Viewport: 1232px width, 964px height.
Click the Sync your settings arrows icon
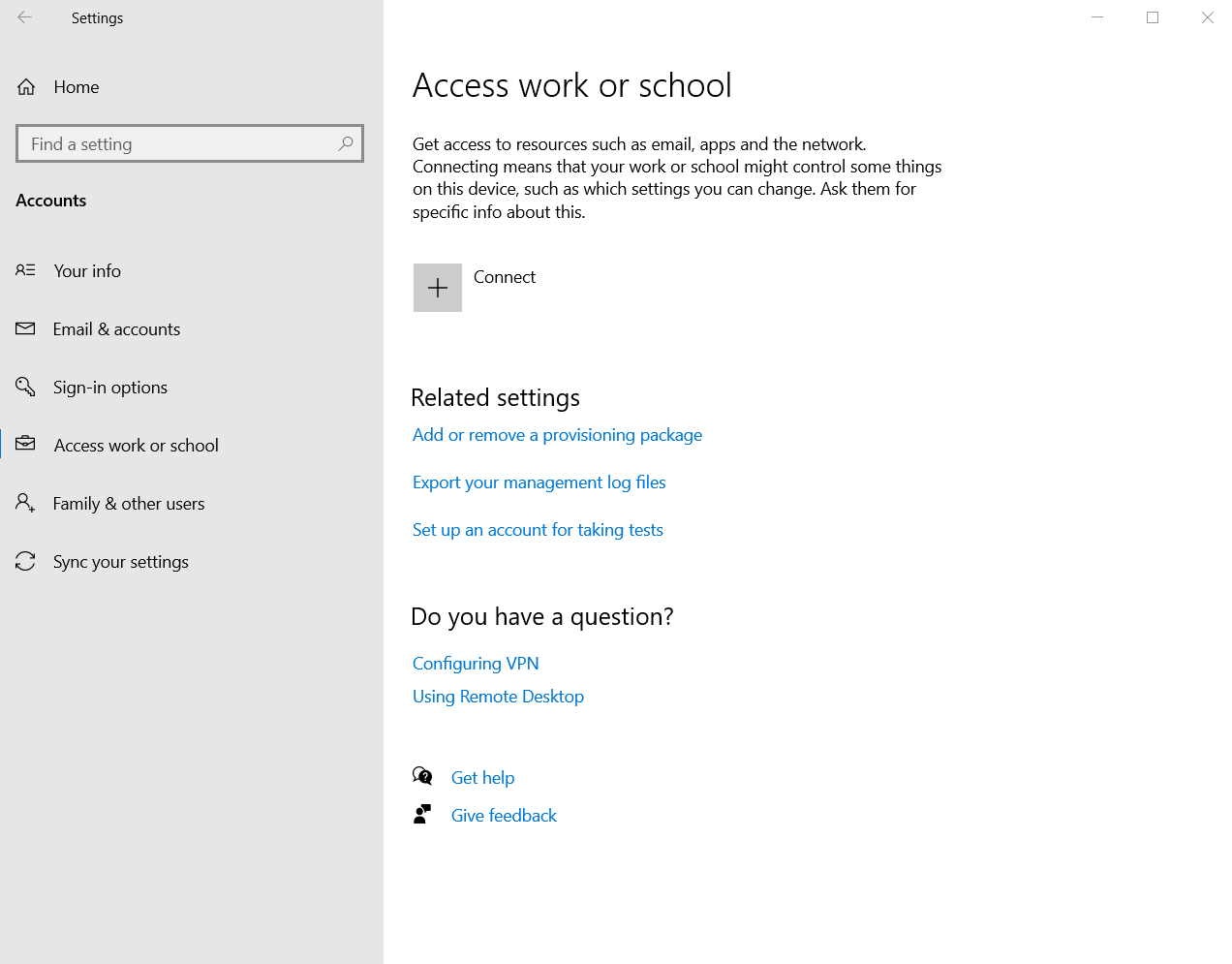(25, 561)
